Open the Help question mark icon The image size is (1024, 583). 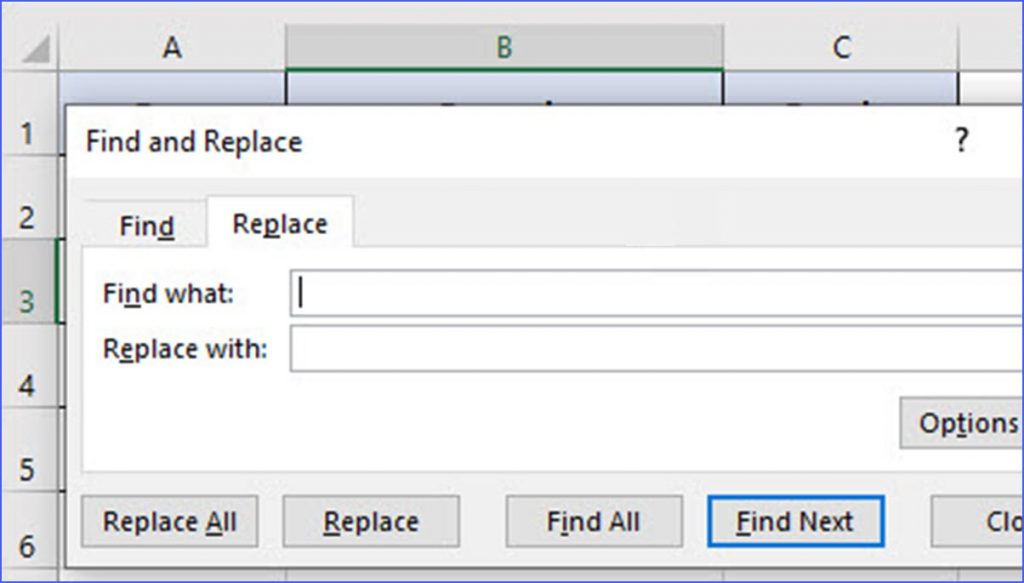click(x=961, y=141)
